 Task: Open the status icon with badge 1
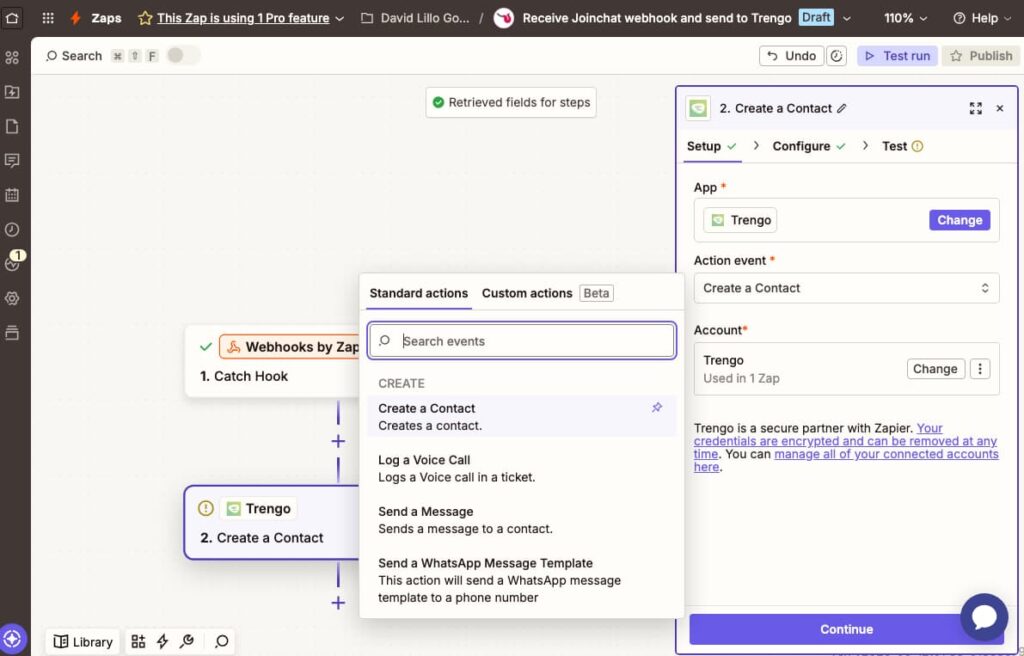12,263
